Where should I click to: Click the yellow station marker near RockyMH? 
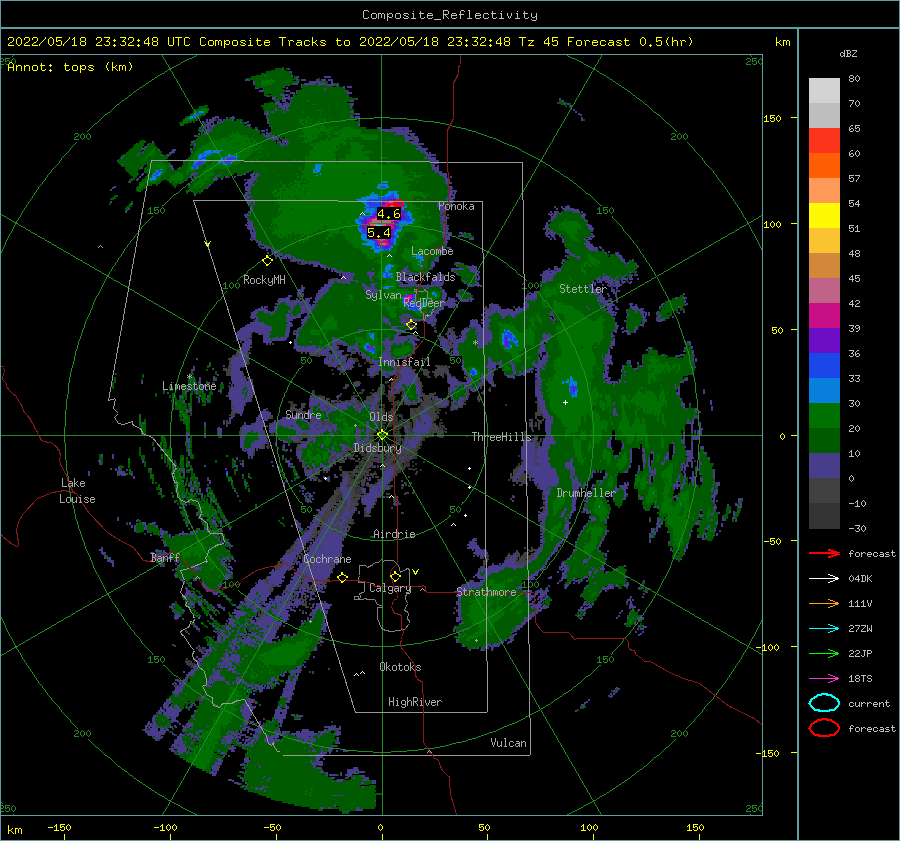267,261
